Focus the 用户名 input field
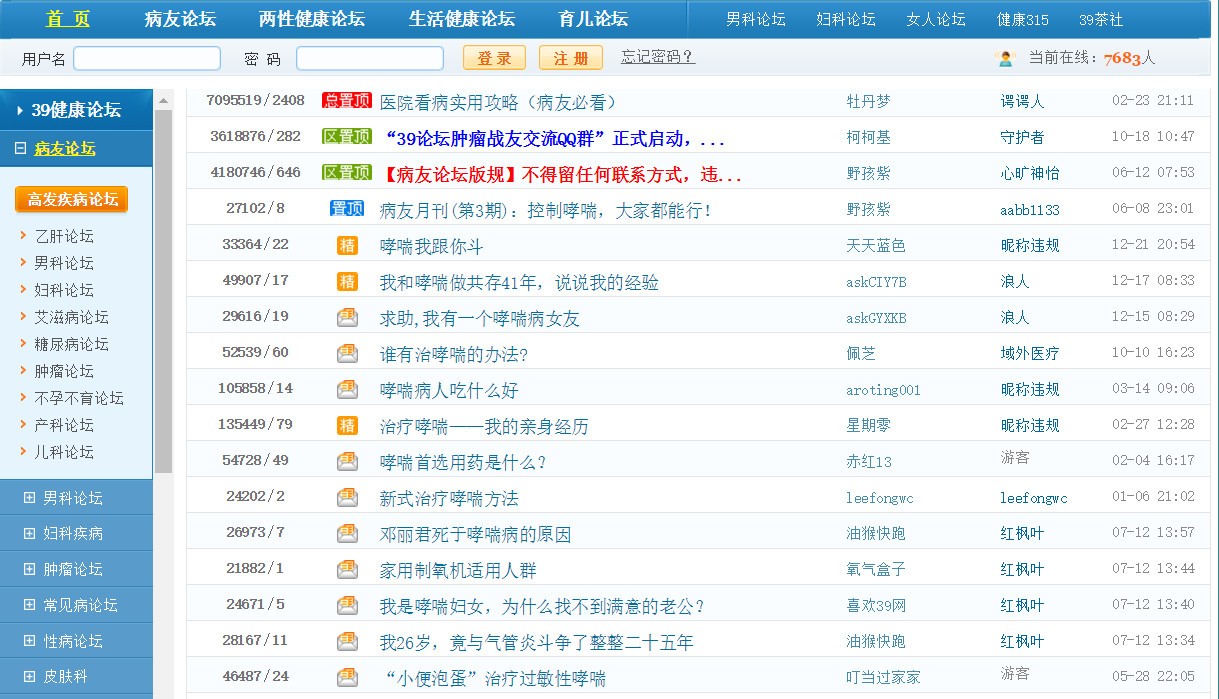The image size is (1219, 699). point(147,58)
